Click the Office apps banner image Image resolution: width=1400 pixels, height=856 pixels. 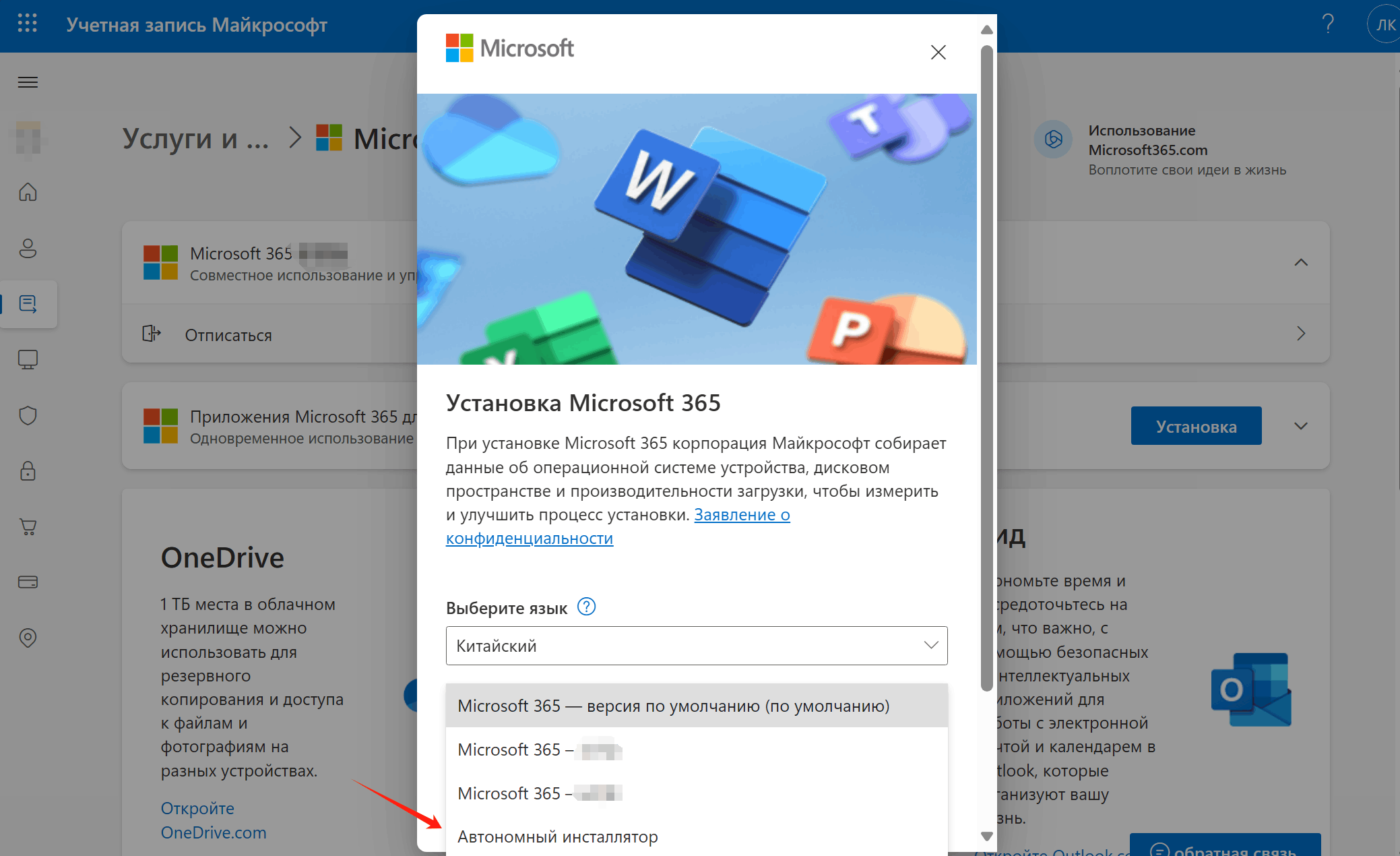tap(697, 229)
